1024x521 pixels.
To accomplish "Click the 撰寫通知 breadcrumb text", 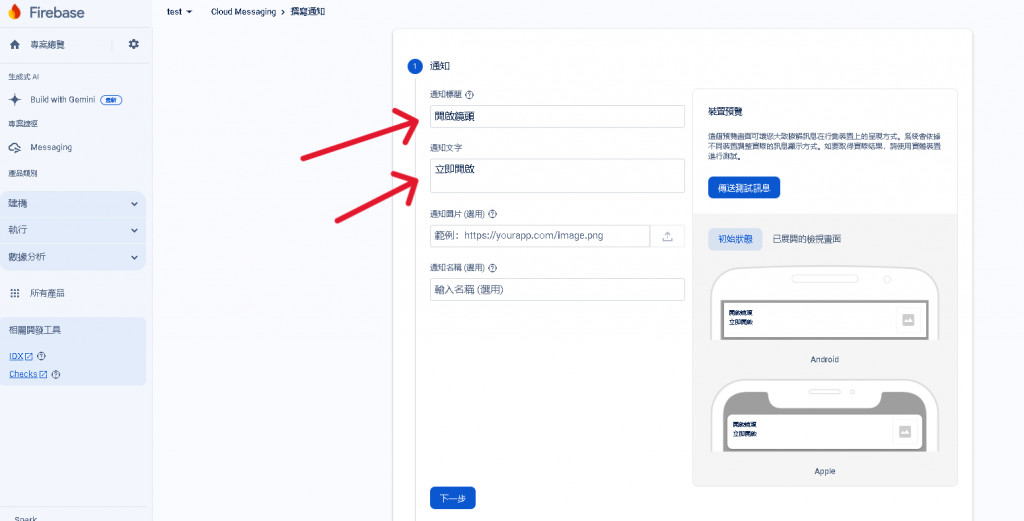I will (x=308, y=12).
